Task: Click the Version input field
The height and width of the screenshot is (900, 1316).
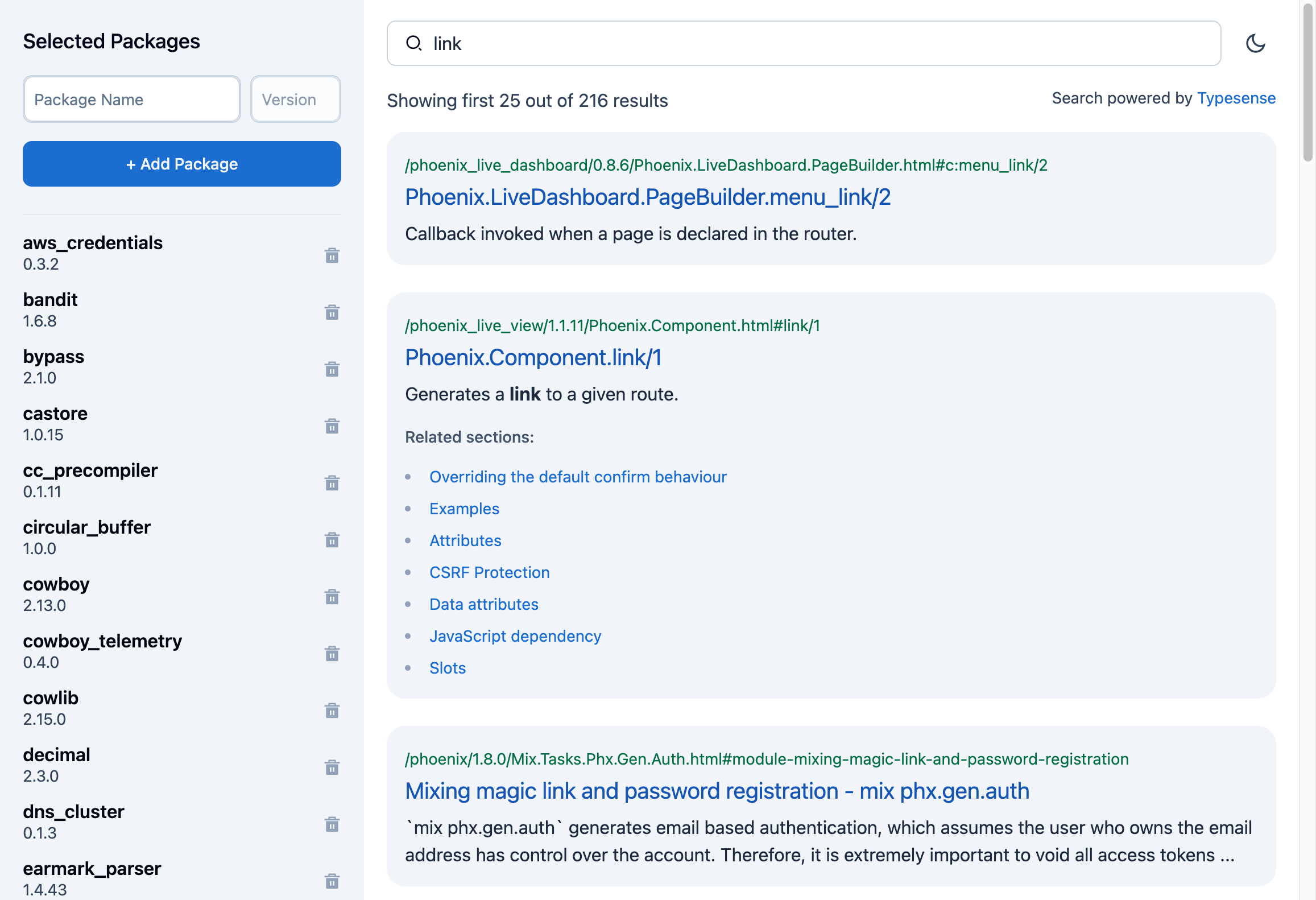Action: (295, 100)
